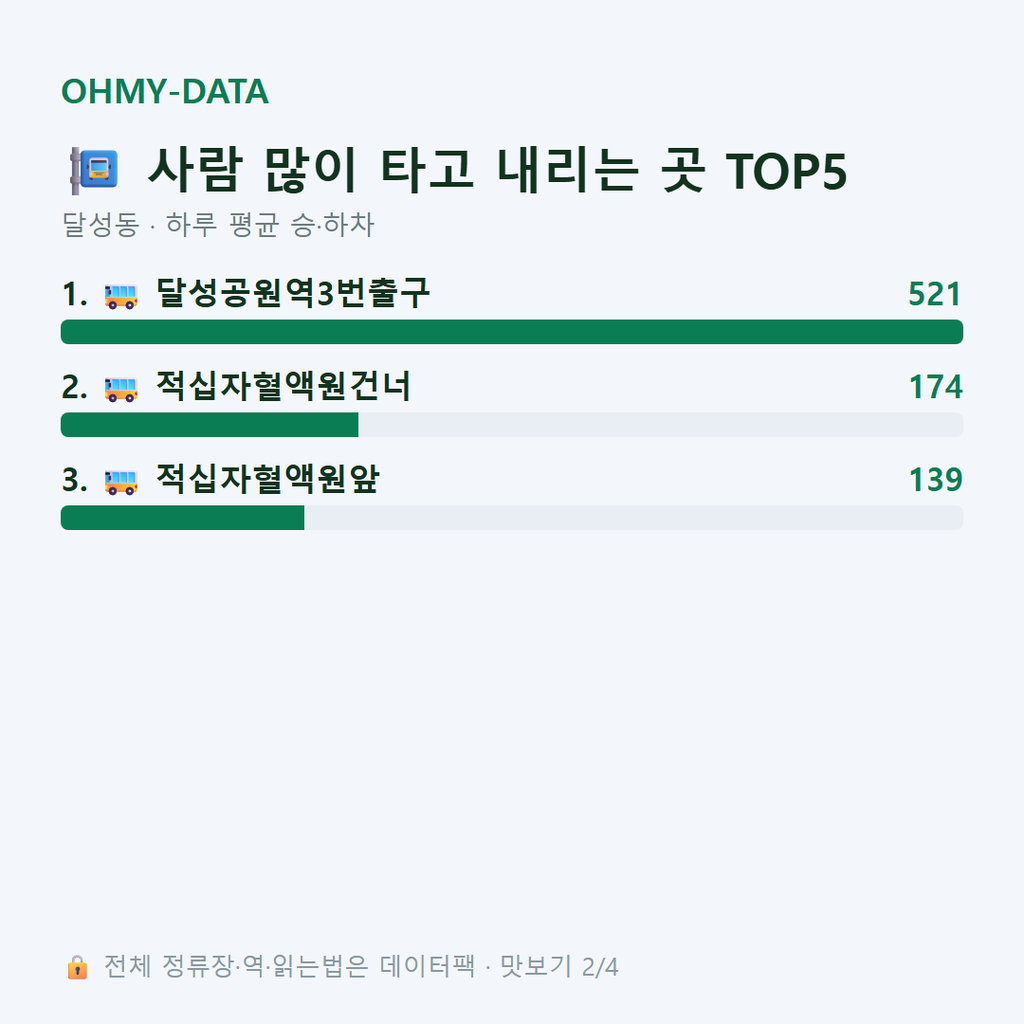Select the 적십자혈액원앞 stop name
1024x1024 pixels.
pyautogui.click(x=267, y=479)
